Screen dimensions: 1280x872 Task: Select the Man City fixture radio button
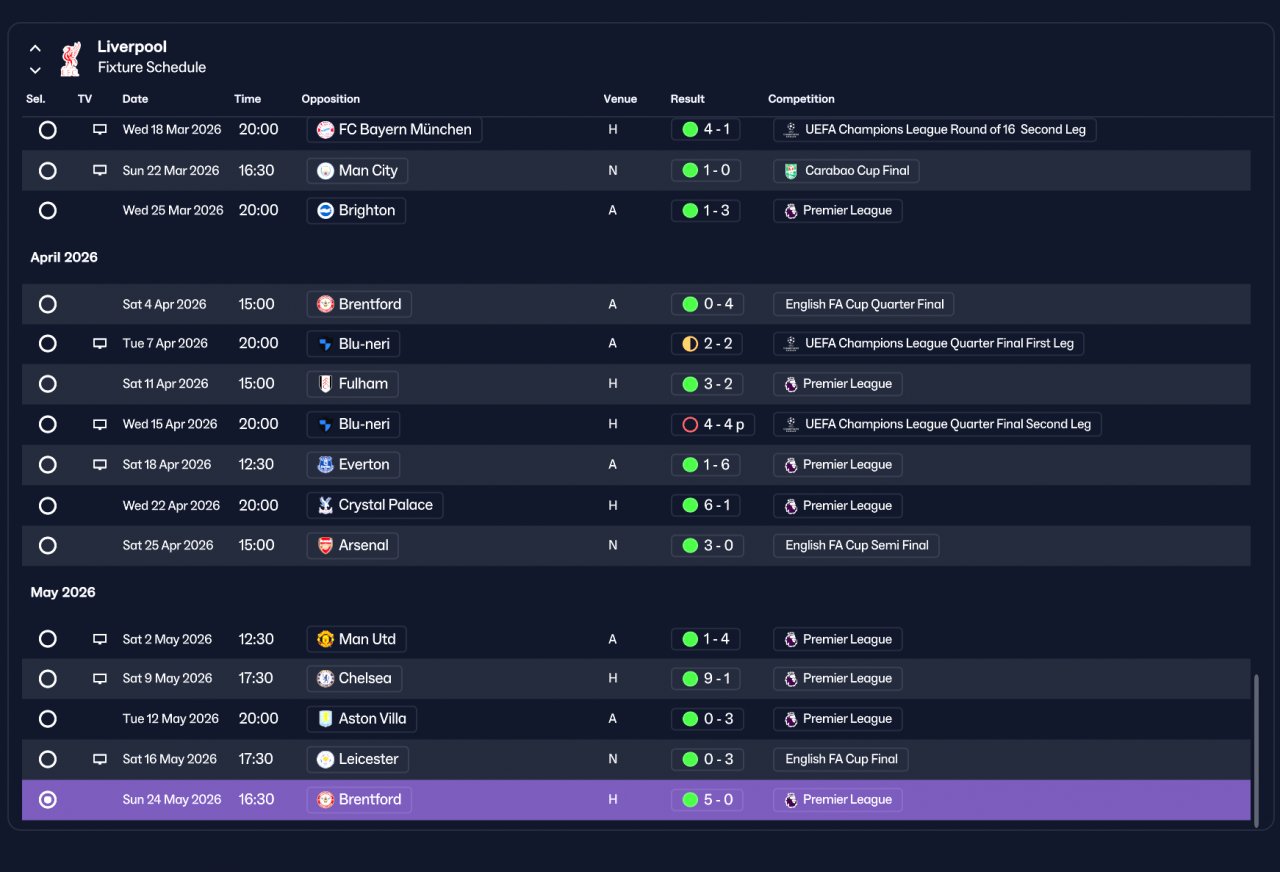click(47, 171)
